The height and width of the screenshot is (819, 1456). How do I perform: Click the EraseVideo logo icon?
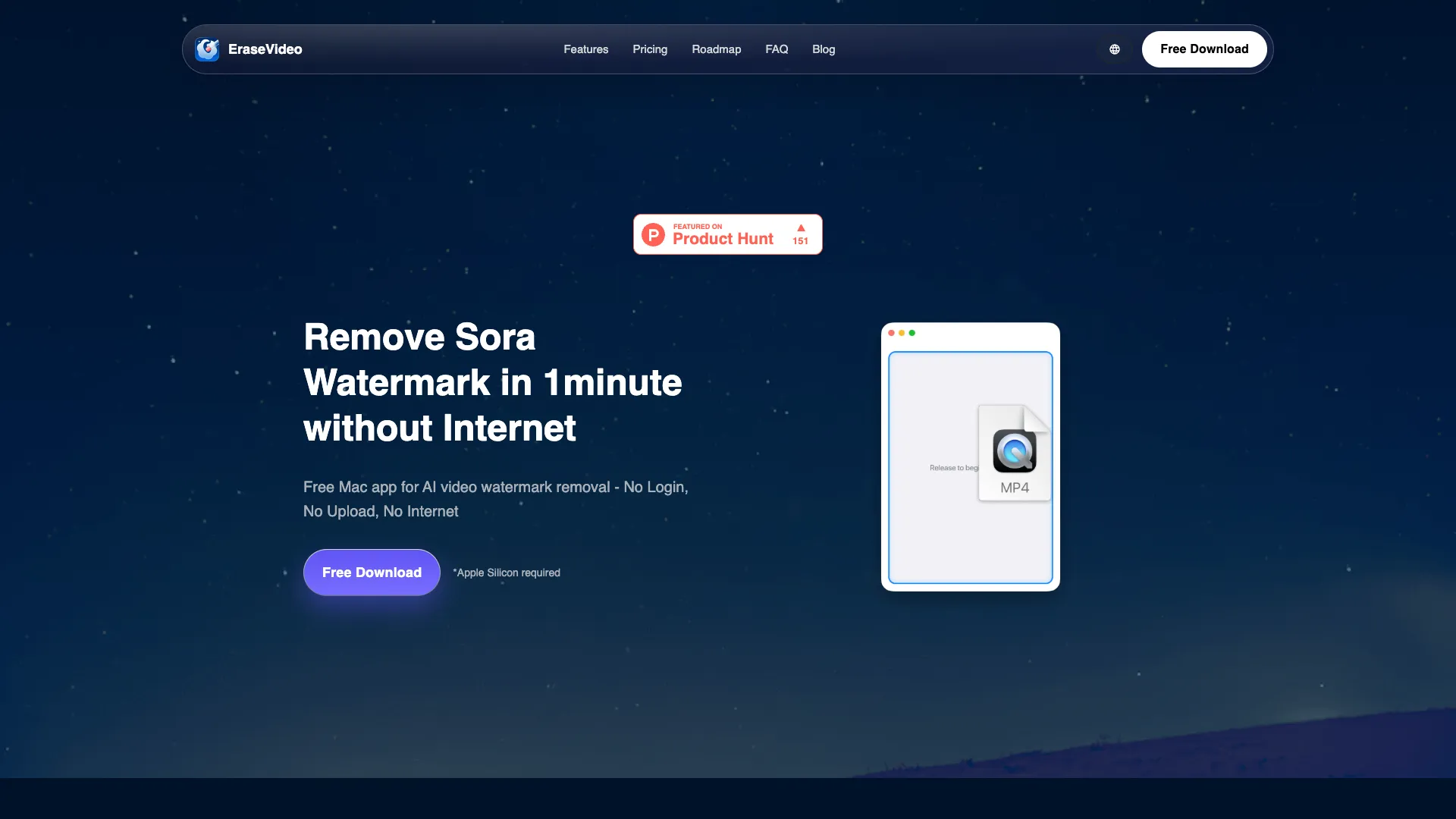click(206, 49)
